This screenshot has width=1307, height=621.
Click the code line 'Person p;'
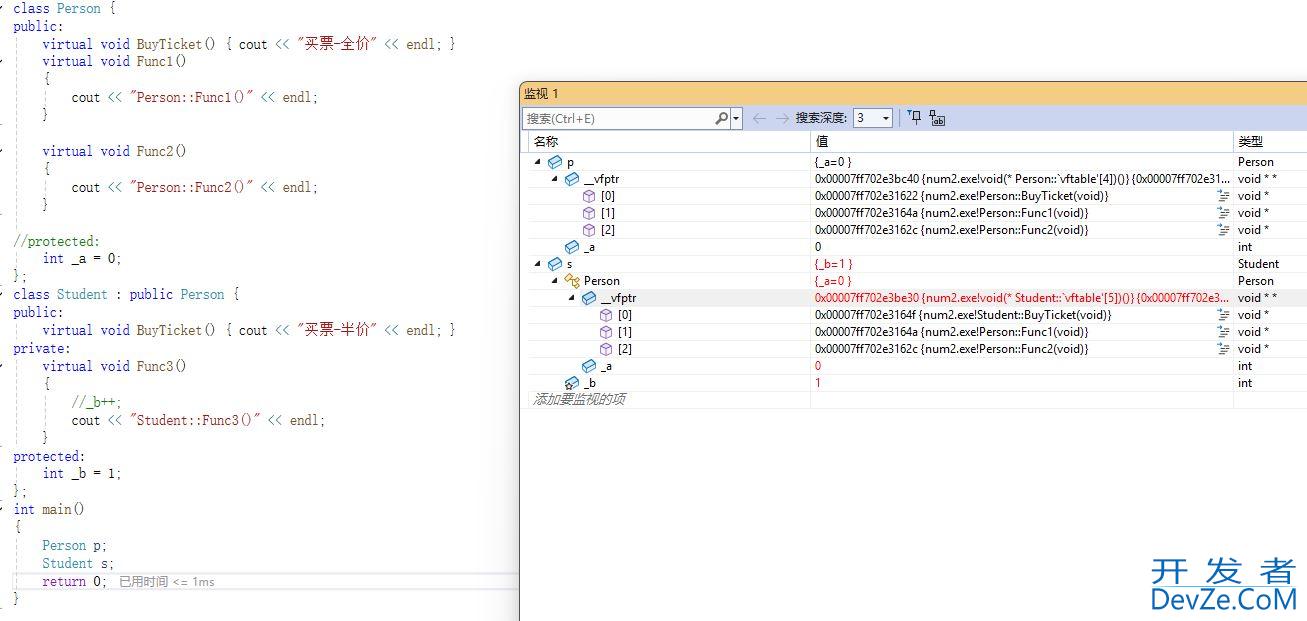74,545
